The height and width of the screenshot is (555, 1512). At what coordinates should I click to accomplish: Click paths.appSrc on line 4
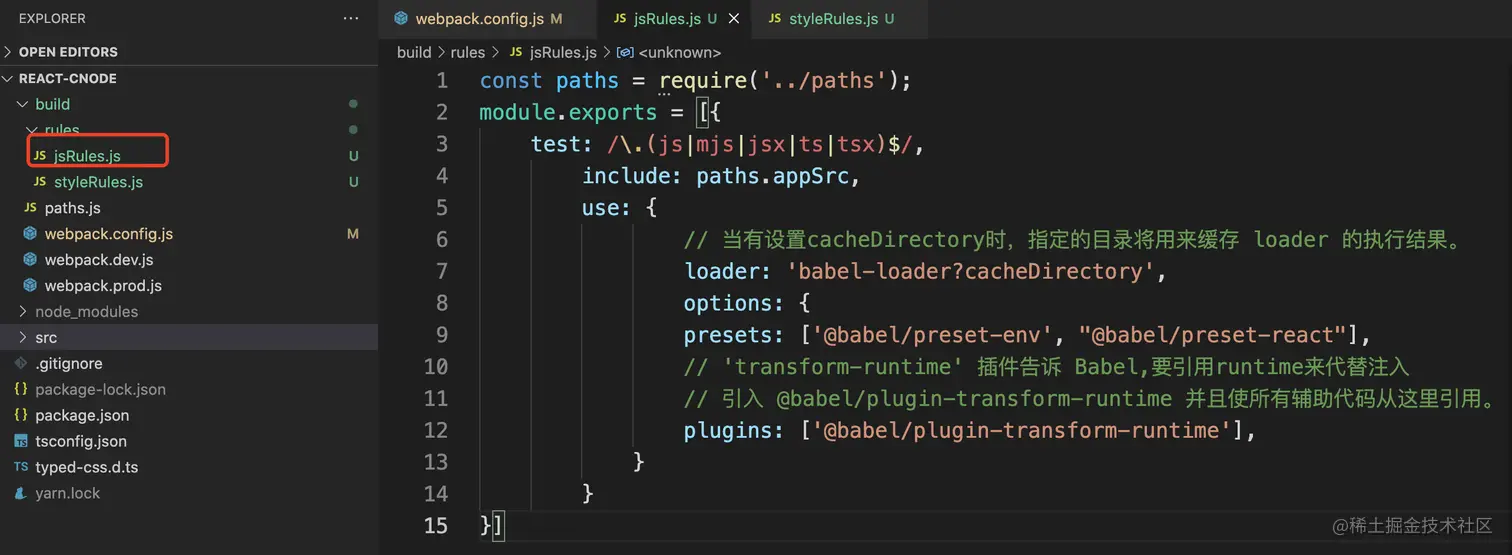[x=773, y=176]
